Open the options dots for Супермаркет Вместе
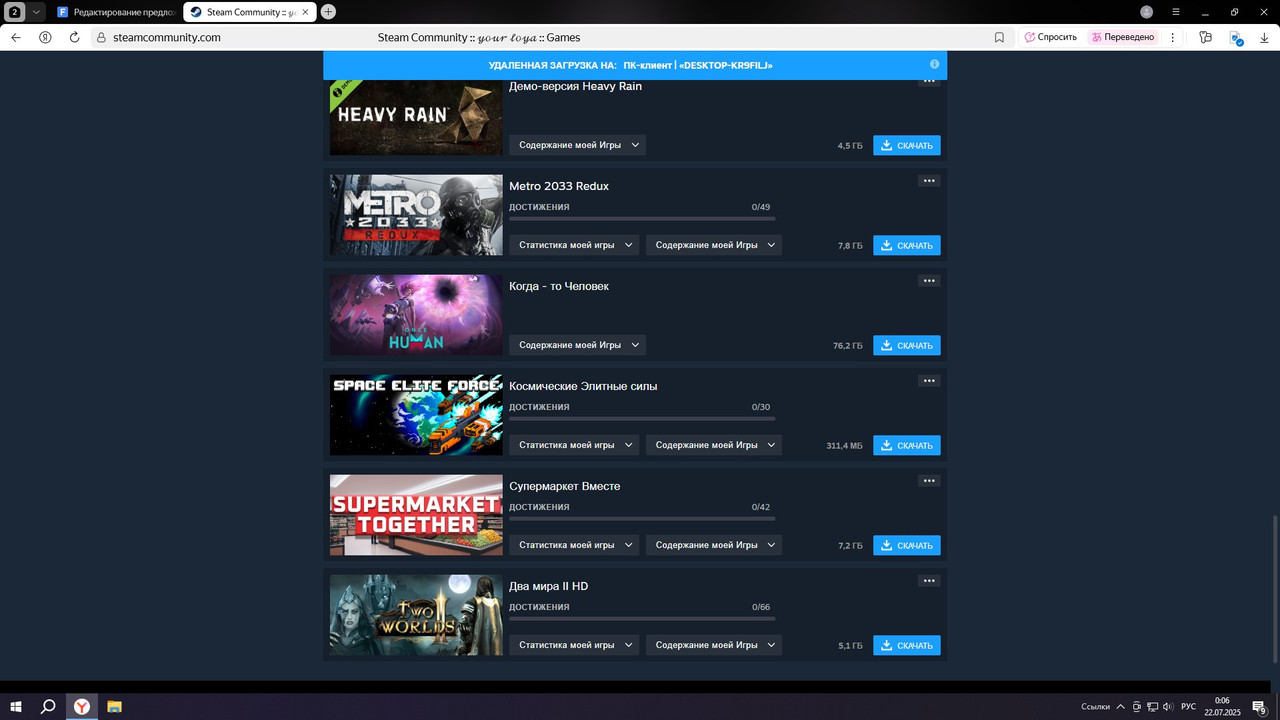Screen dimensions: 1280x720 (x=929, y=481)
